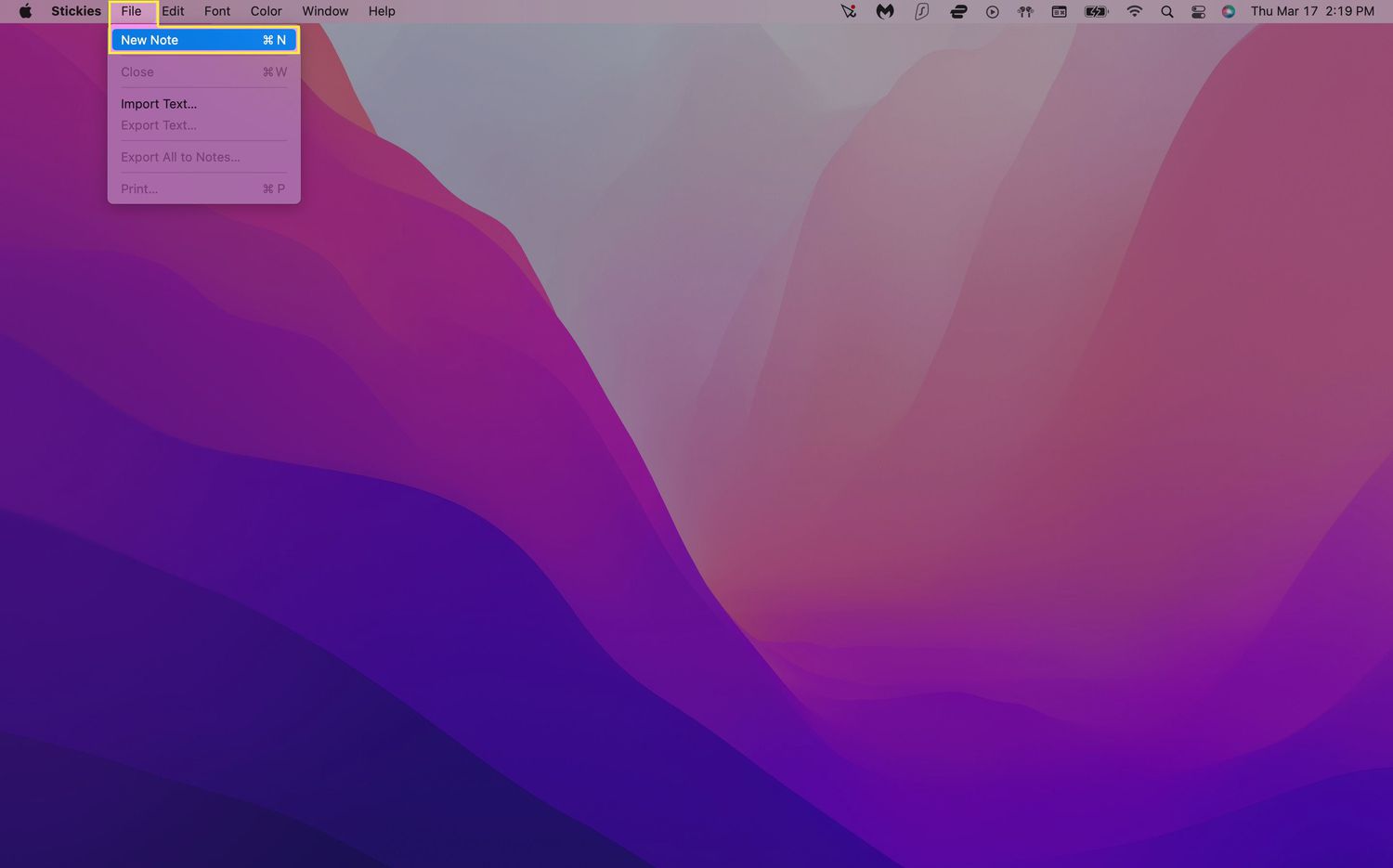The image size is (1393, 868).
Task: Launch Siri from the menu bar
Action: click(x=1229, y=11)
